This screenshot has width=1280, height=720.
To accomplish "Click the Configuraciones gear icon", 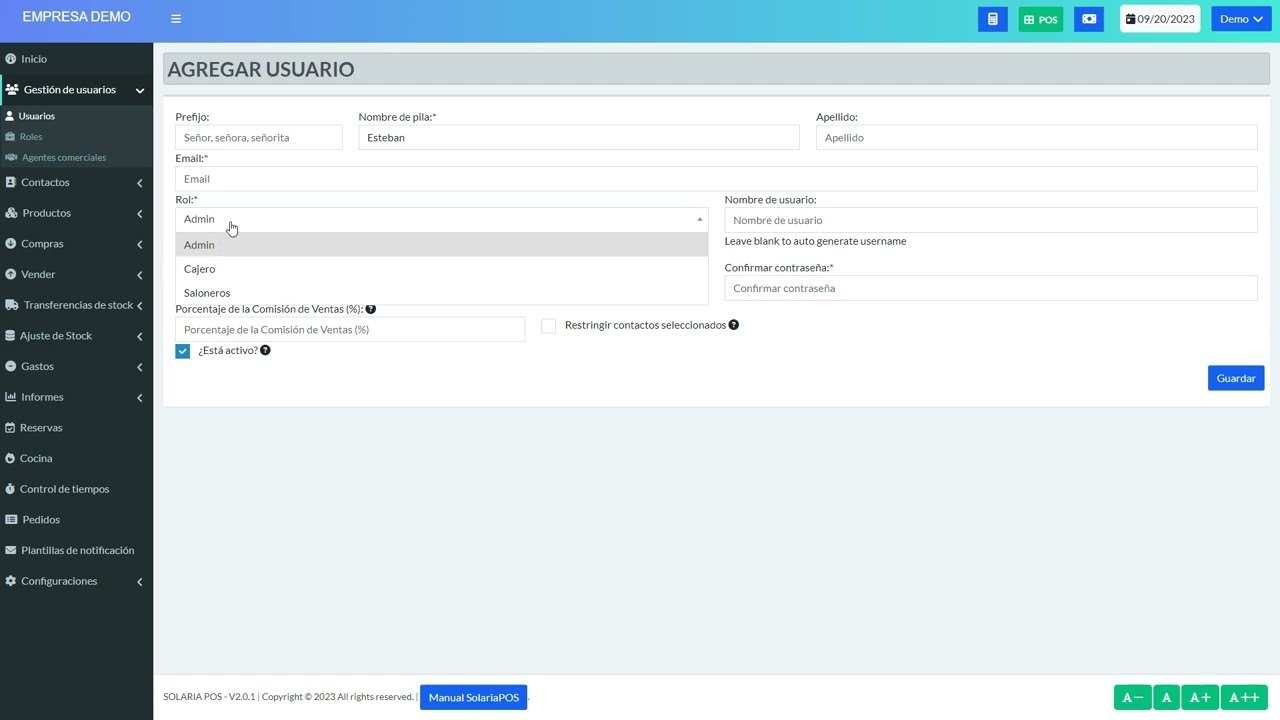I will (x=11, y=581).
